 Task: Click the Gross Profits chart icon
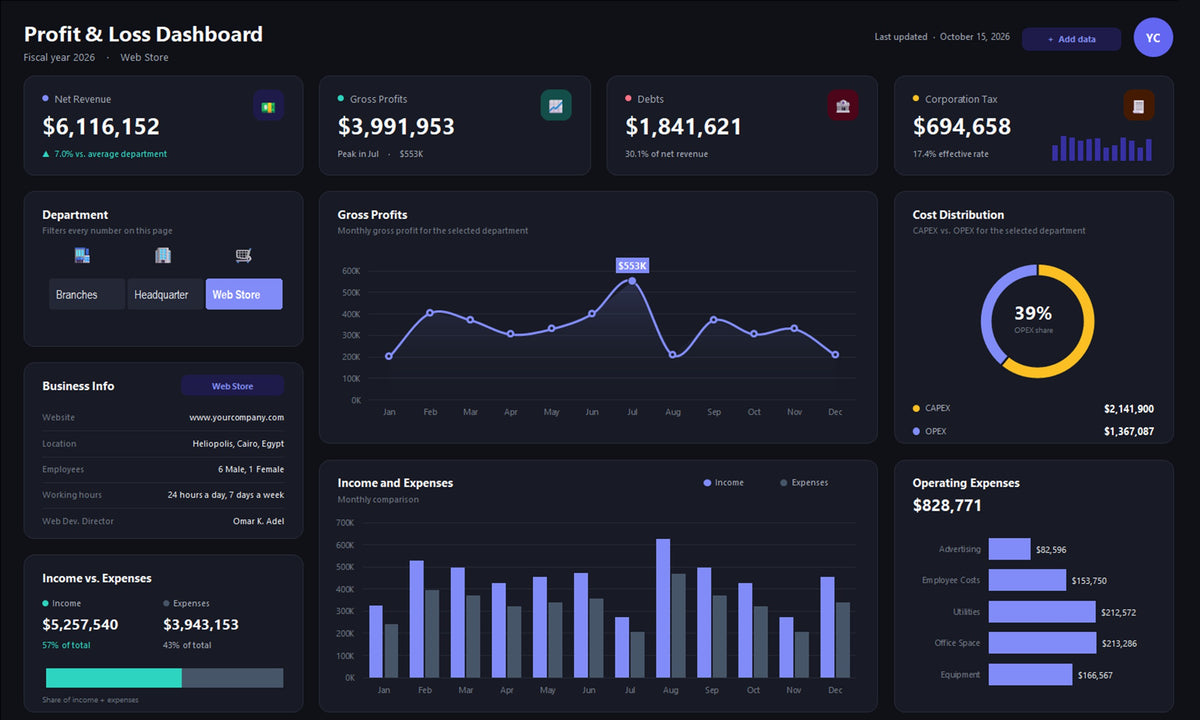point(556,105)
